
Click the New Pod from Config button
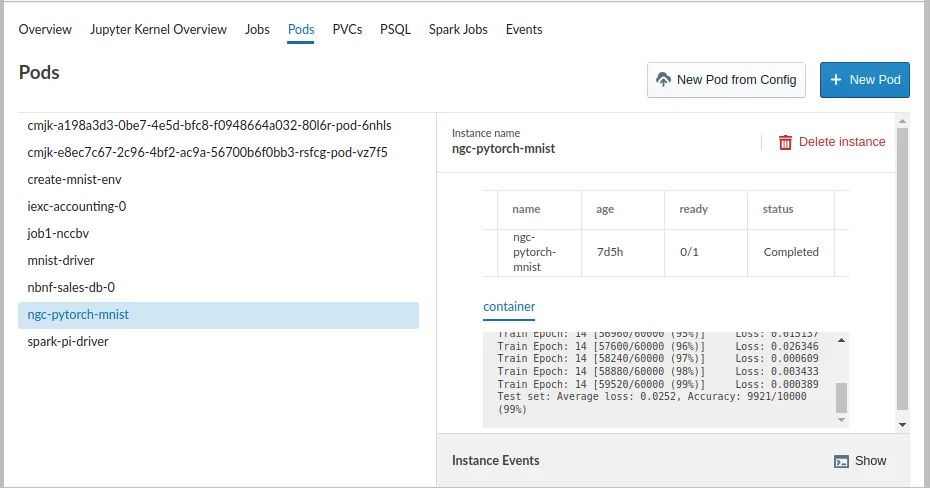coord(726,79)
